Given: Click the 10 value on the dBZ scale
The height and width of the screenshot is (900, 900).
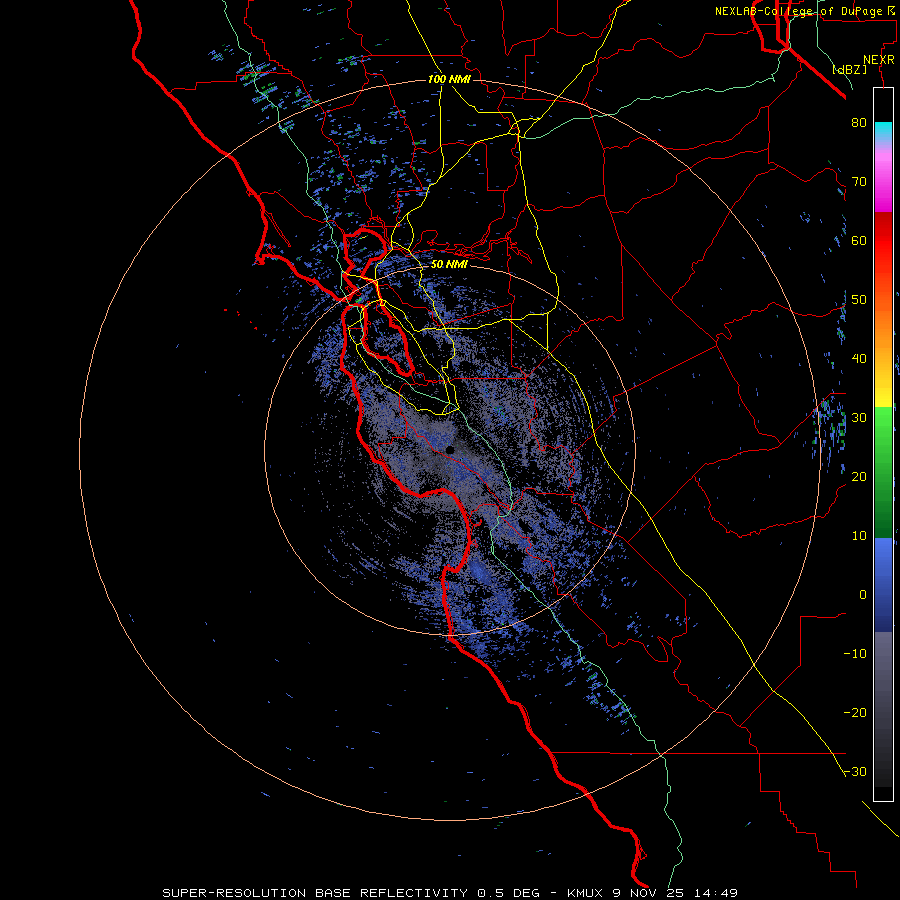Looking at the screenshot, I should 859,536.
